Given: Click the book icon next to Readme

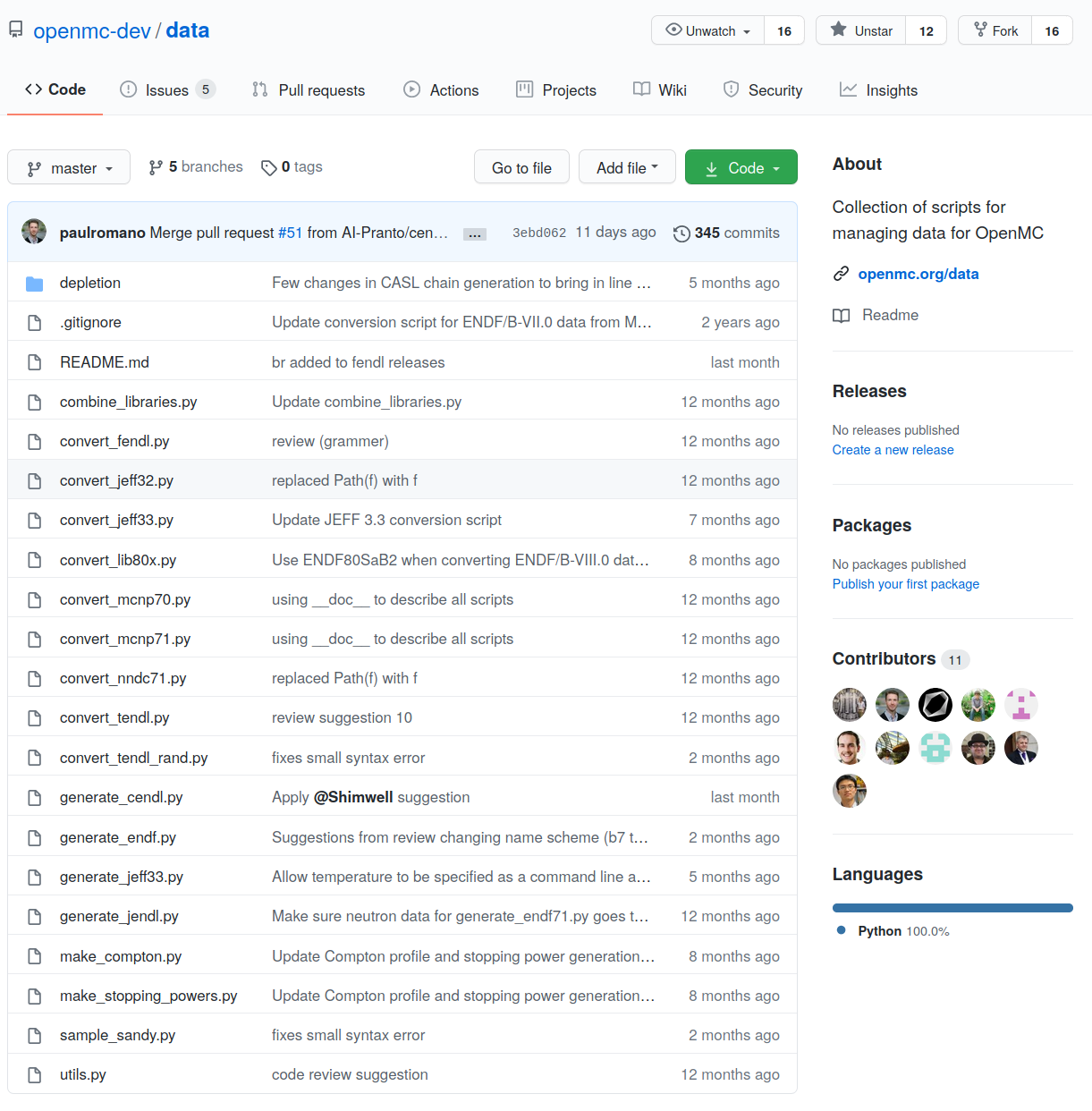Looking at the screenshot, I should [841, 315].
